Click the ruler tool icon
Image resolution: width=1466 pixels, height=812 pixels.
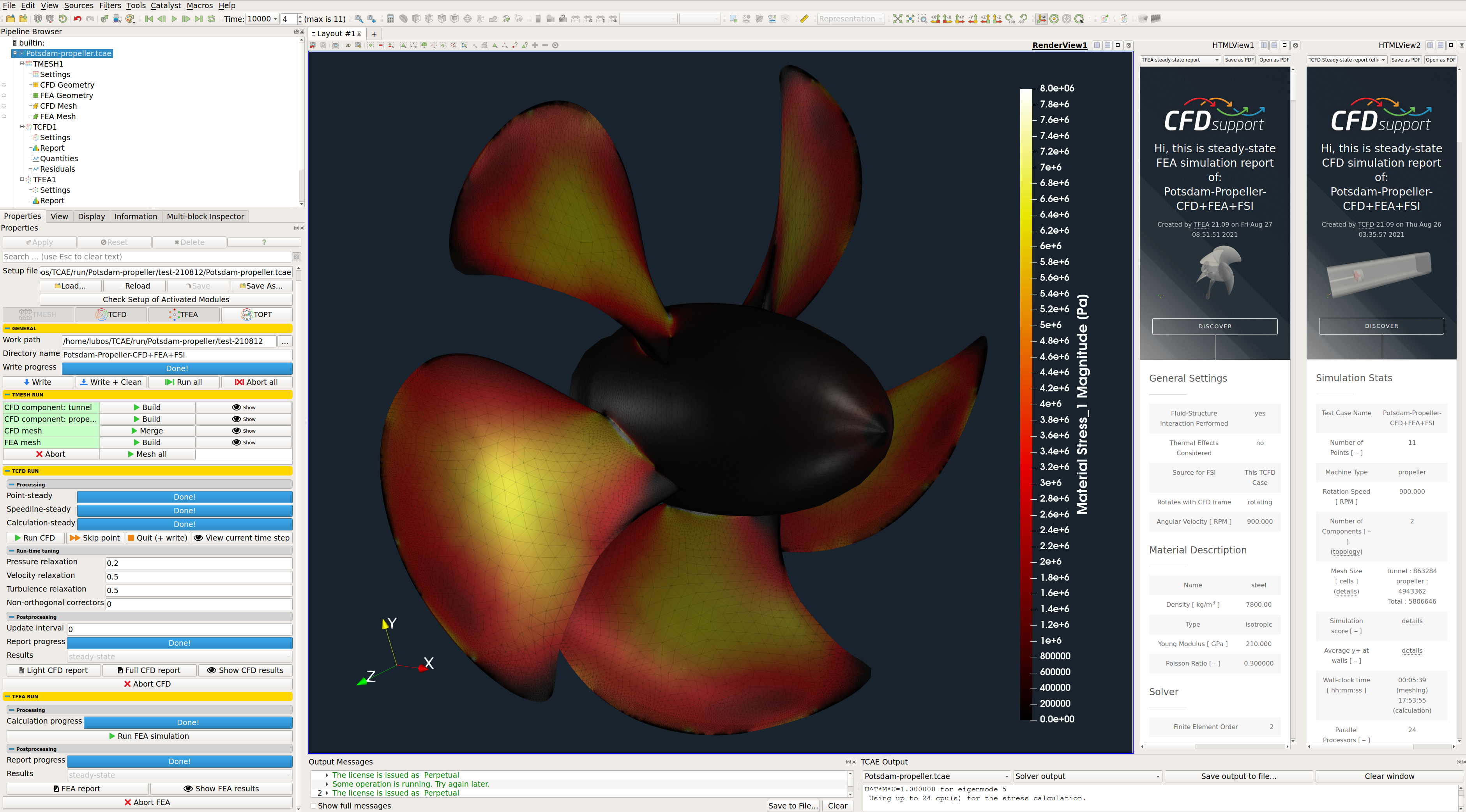pos(804,19)
